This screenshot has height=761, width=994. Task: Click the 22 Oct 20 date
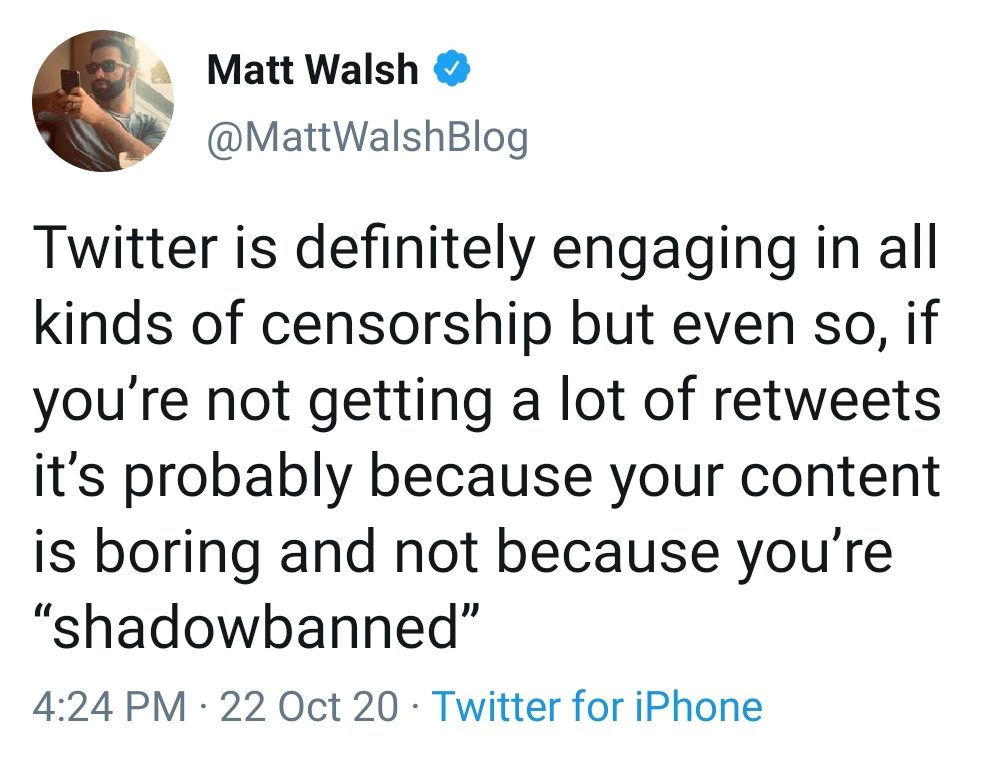pos(309,706)
